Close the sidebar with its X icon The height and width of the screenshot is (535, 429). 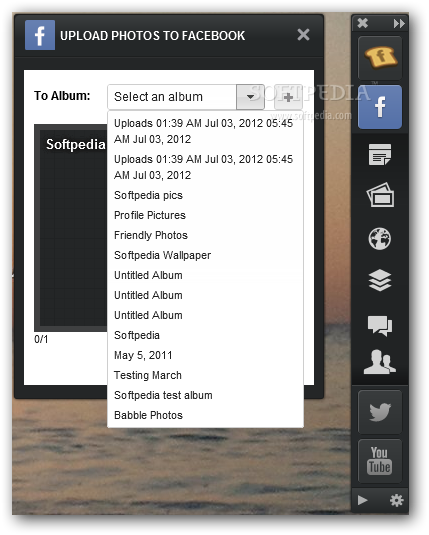pos(362,23)
